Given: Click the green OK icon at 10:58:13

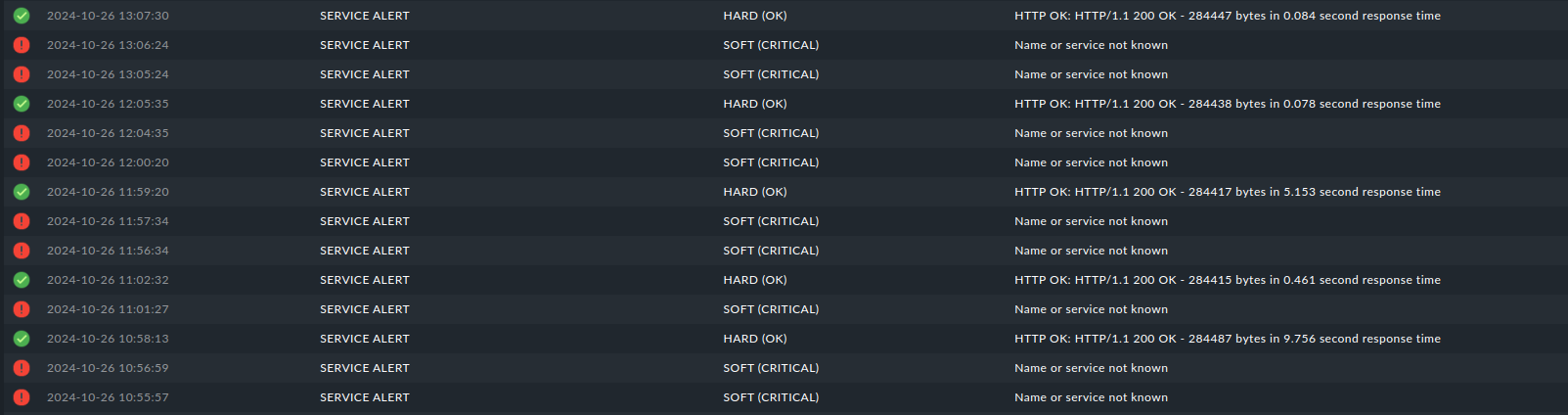Looking at the screenshot, I should (22, 339).
